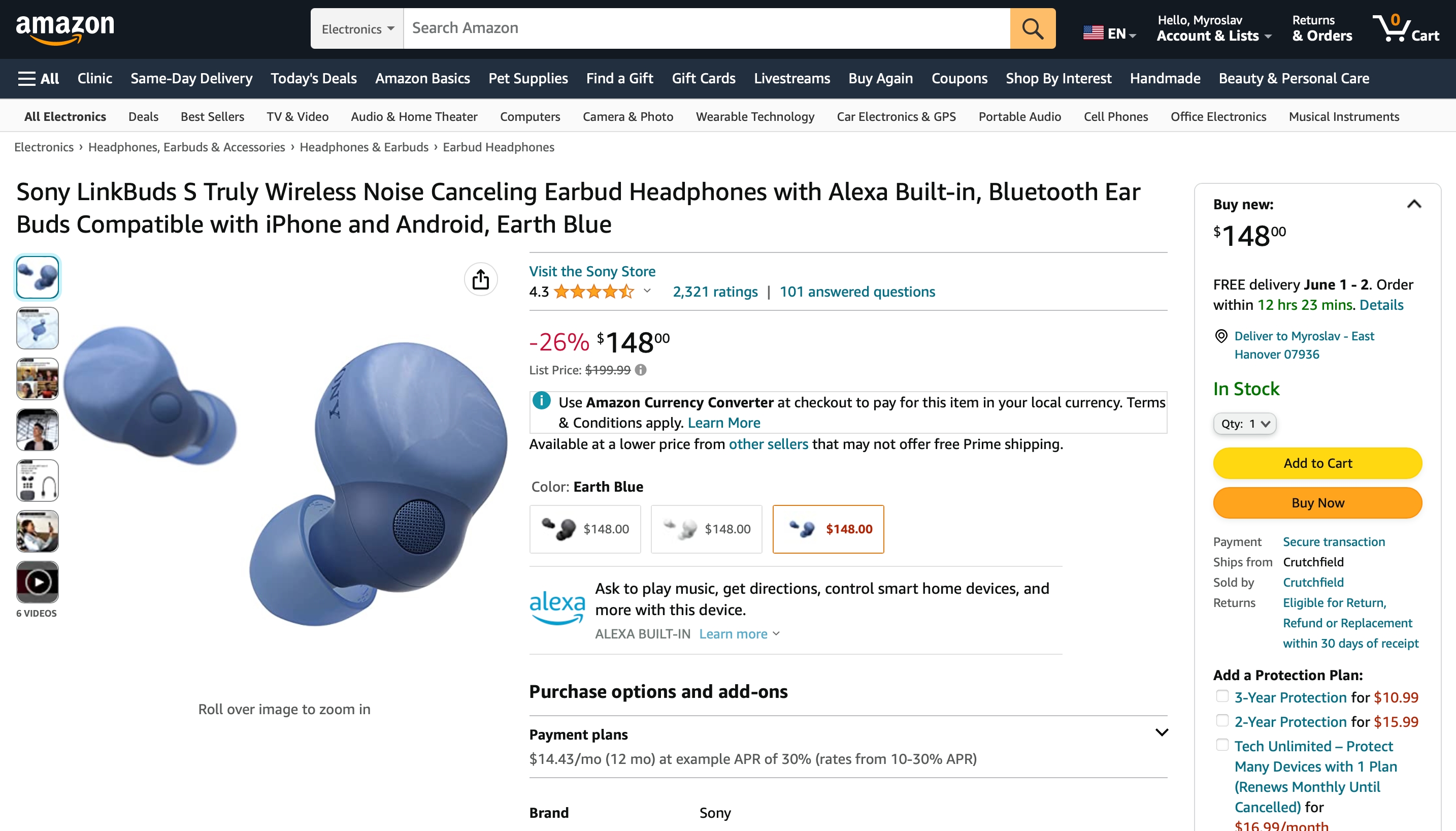This screenshot has height=831, width=1456.
Task: Open Today's Deals in navigation bar
Action: point(313,78)
